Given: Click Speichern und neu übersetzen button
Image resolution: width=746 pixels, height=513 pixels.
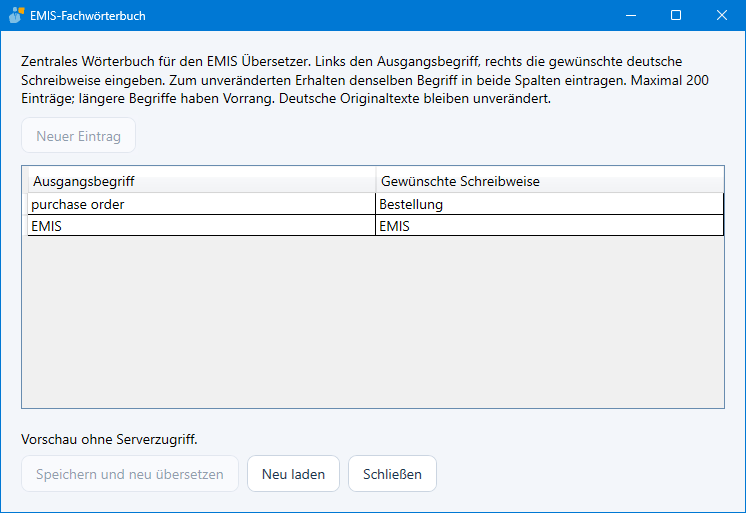Looking at the screenshot, I should click(x=130, y=474).
